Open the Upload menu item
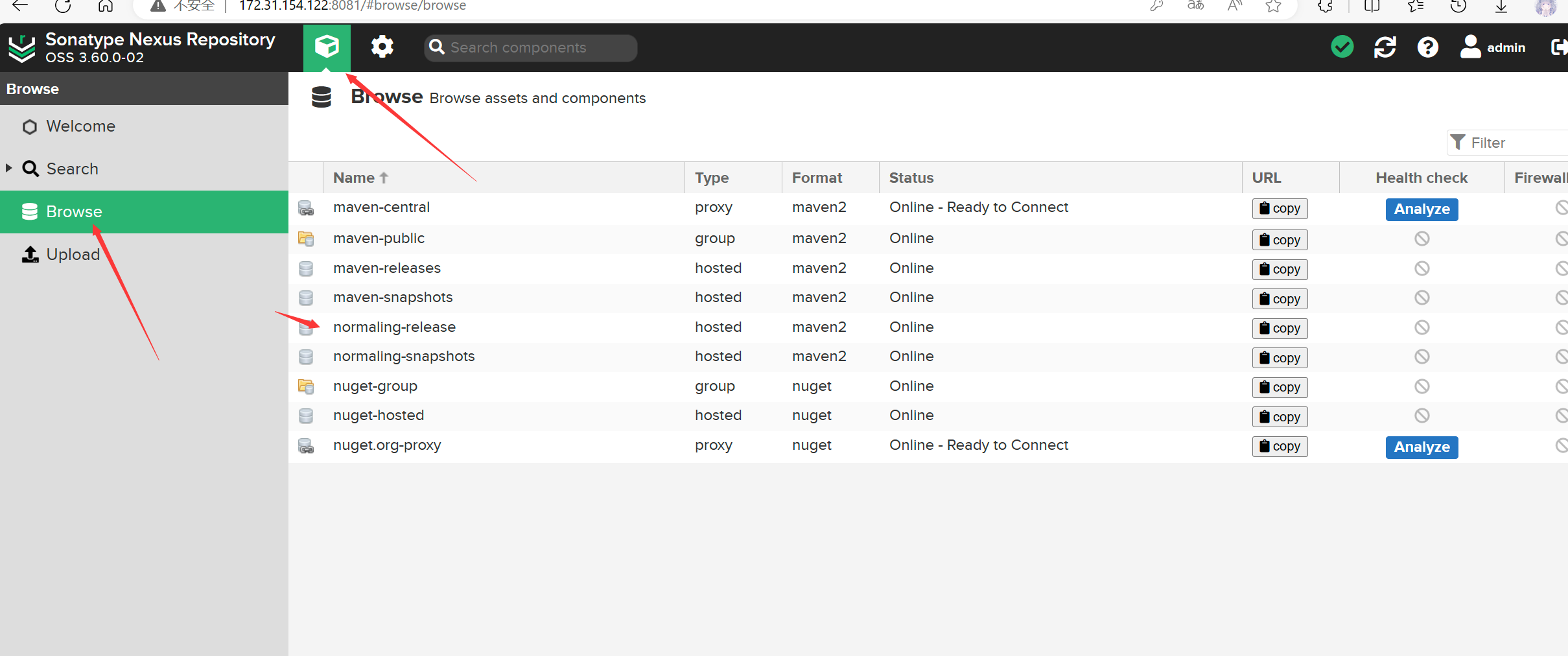Viewport: 1568px width, 656px height. click(x=73, y=255)
